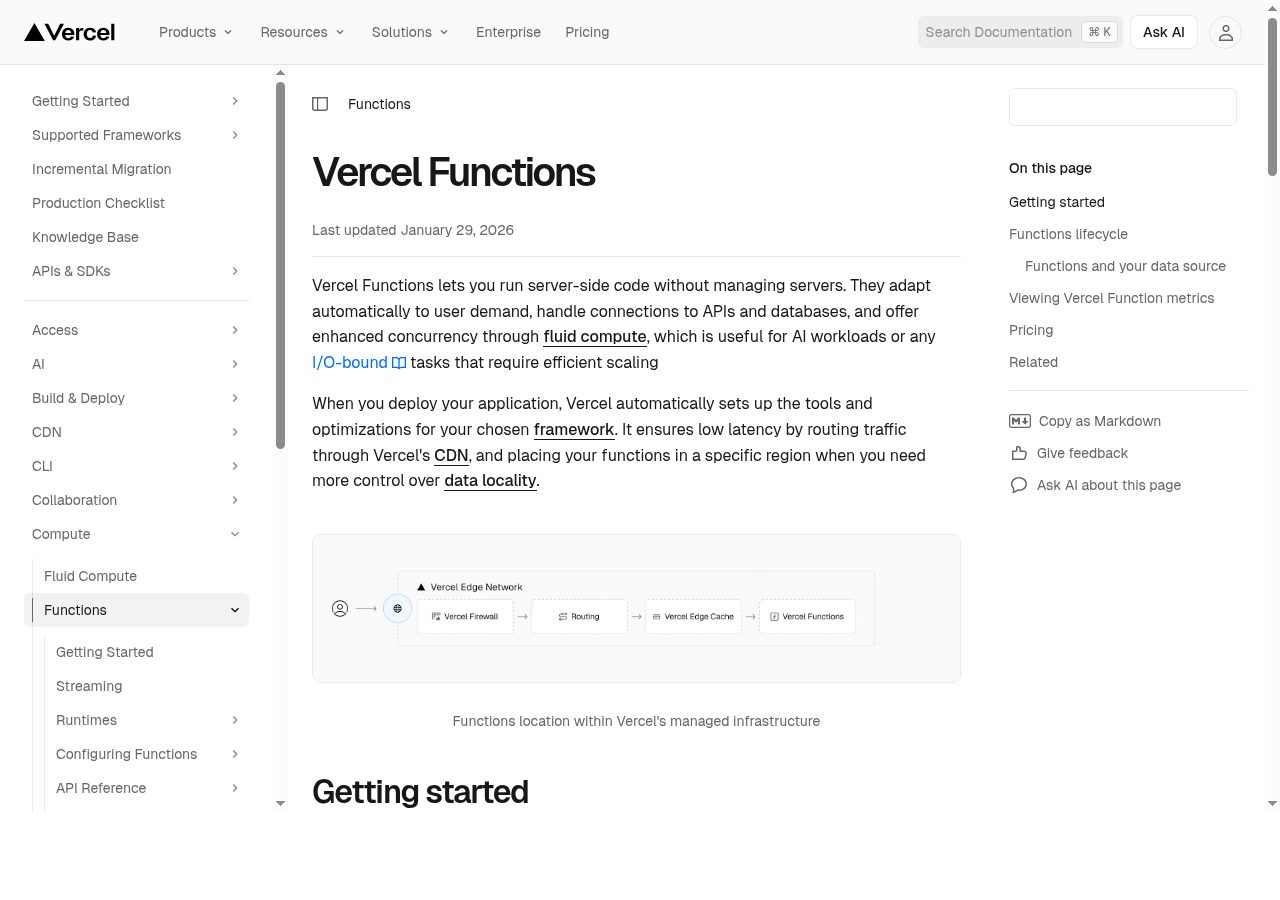Open the account menu avatar icon
This screenshot has width=1280, height=900.
pos(1225,32)
